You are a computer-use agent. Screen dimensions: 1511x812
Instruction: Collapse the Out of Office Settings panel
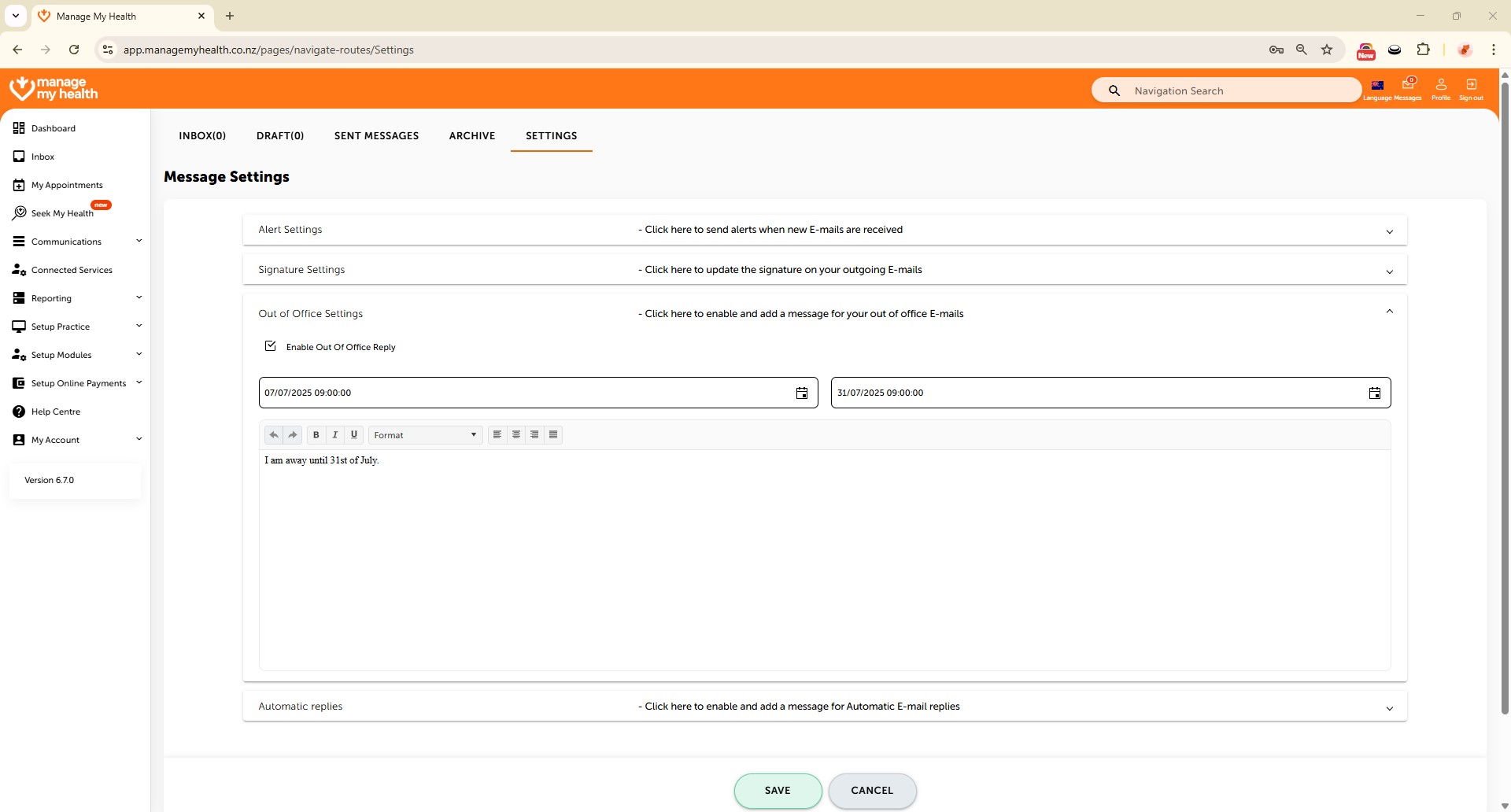(1389, 312)
